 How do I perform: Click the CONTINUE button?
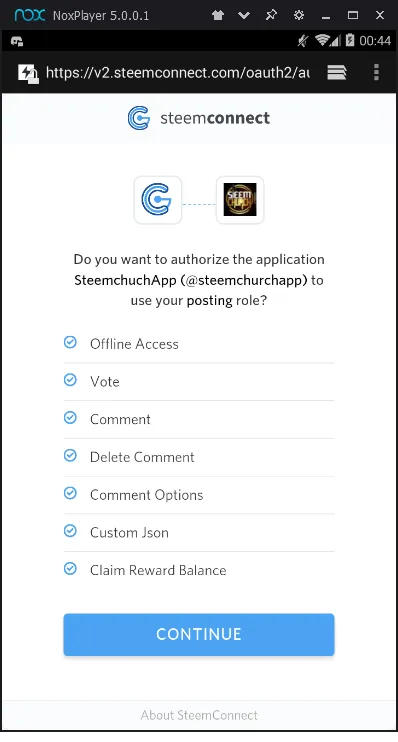tap(199, 635)
